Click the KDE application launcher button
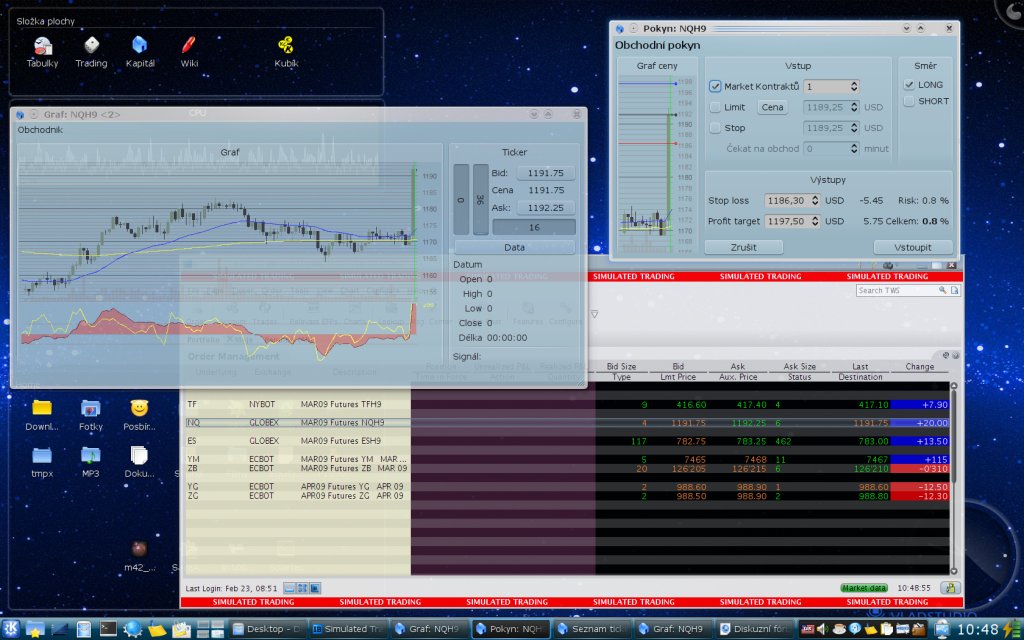This screenshot has height=640, width=1024. point(11,628)
